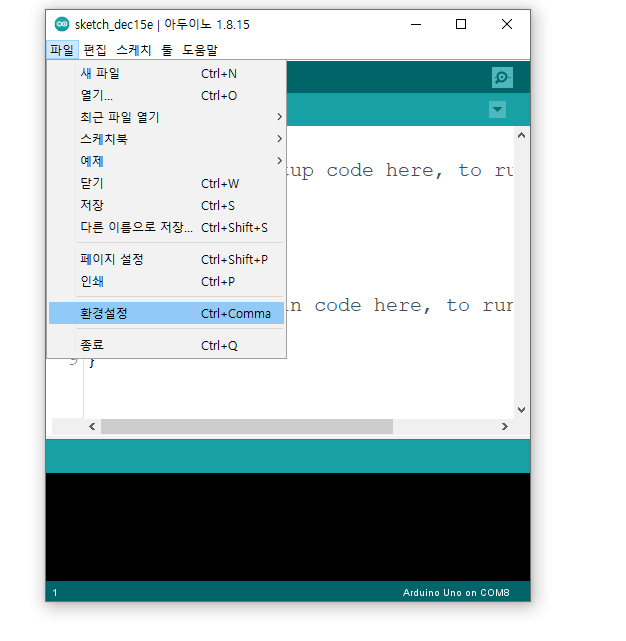Expand 스케치북 submenu arrow
This screenshot has width=626, height=641.
tap(279, 139)
